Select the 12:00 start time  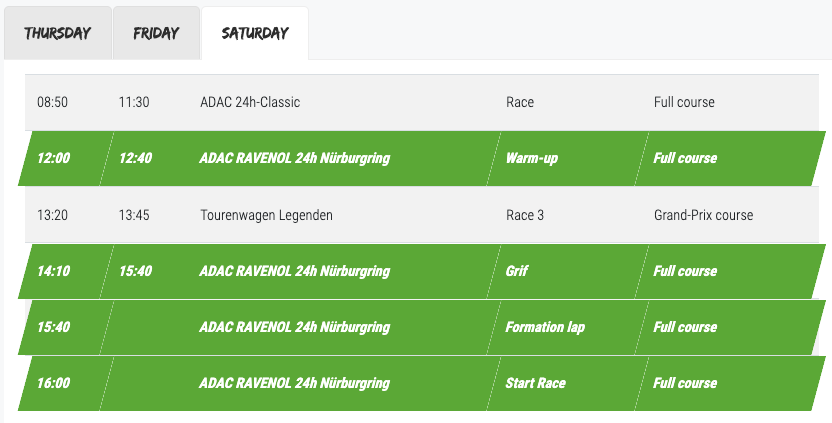pyautogui.click(x=53, y=158)
